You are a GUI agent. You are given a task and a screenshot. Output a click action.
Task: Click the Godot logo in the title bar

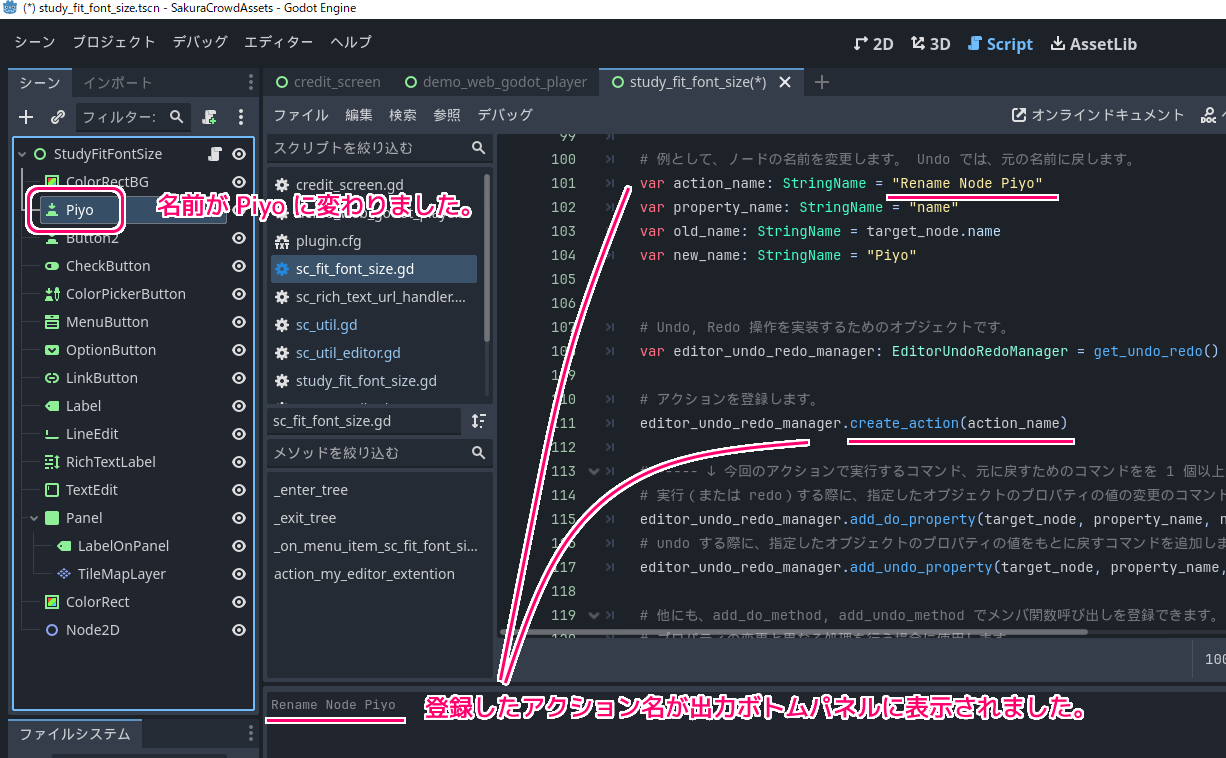tap(11, 8)
